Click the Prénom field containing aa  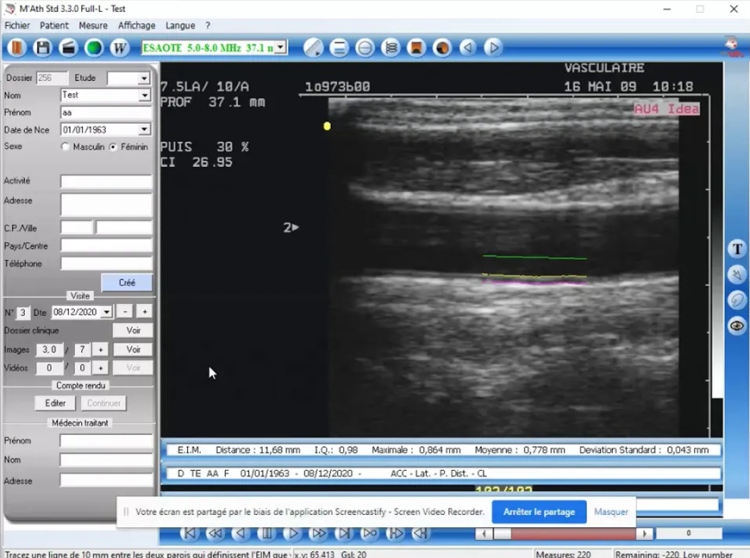[106, 112]
